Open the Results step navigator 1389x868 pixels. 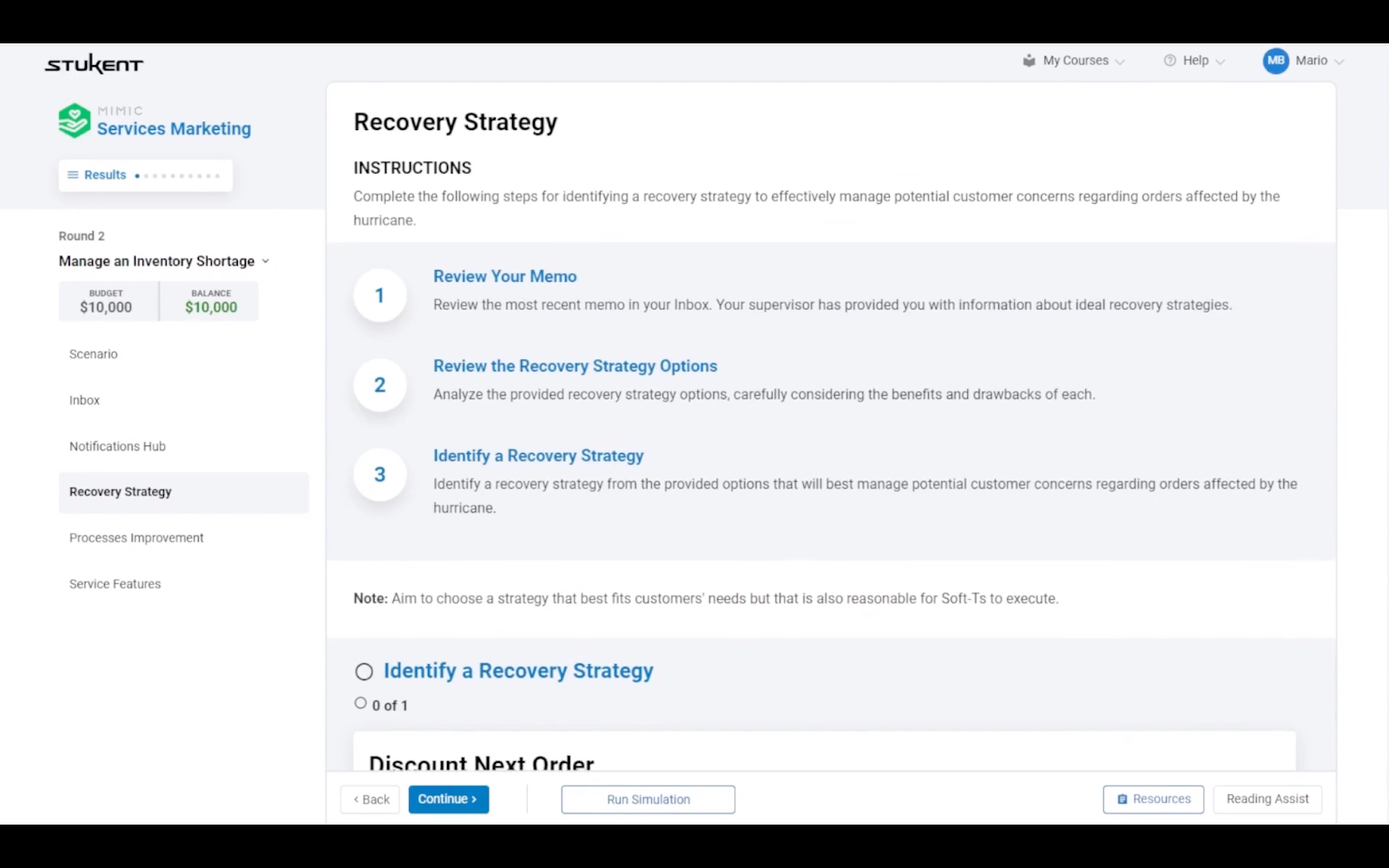click(x=145, y=175)
